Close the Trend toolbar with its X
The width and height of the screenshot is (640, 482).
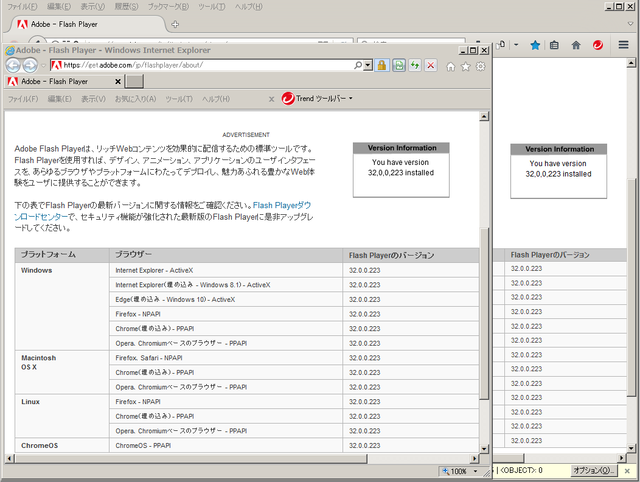271,99
